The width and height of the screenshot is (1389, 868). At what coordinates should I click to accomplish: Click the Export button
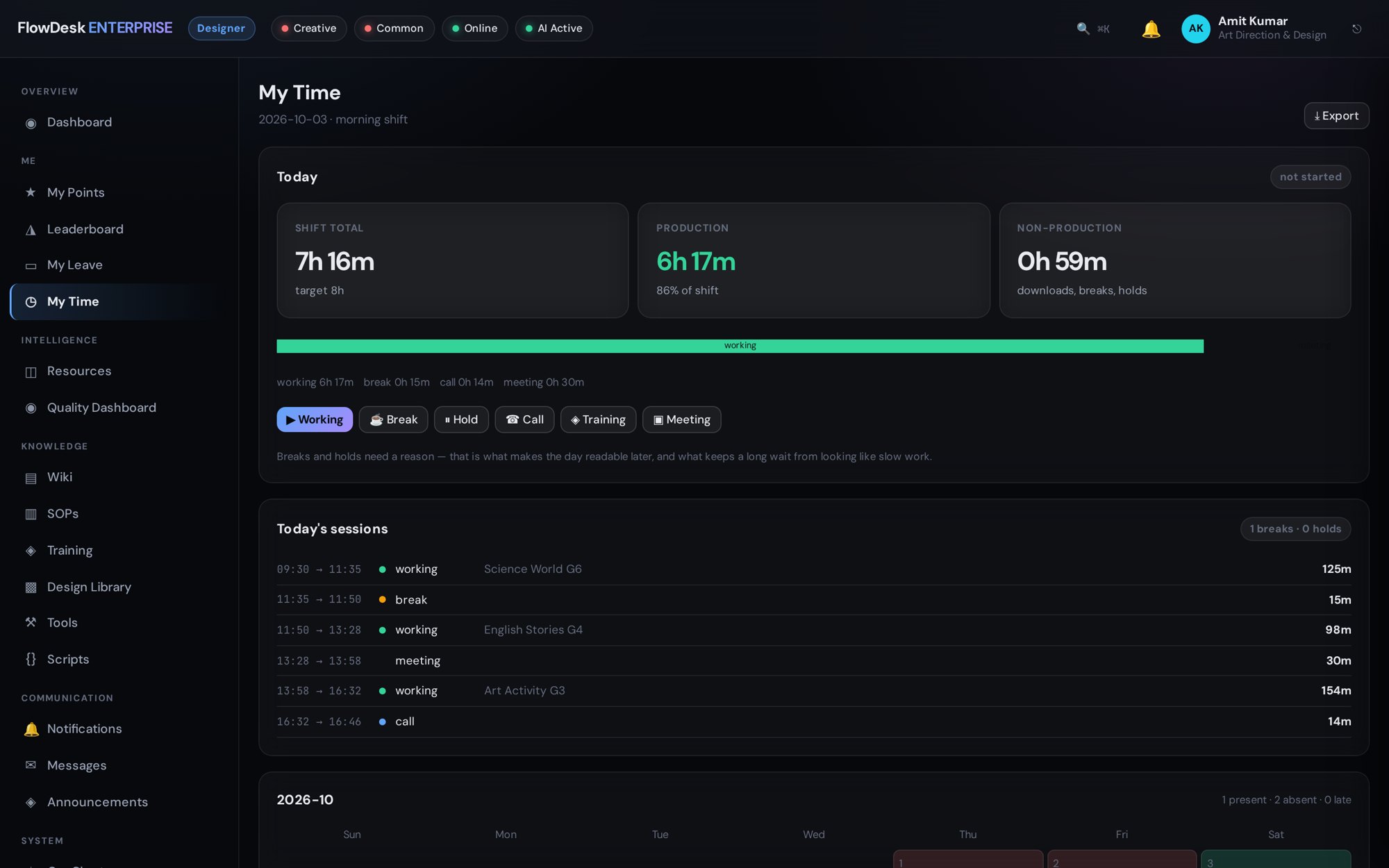1336,116
